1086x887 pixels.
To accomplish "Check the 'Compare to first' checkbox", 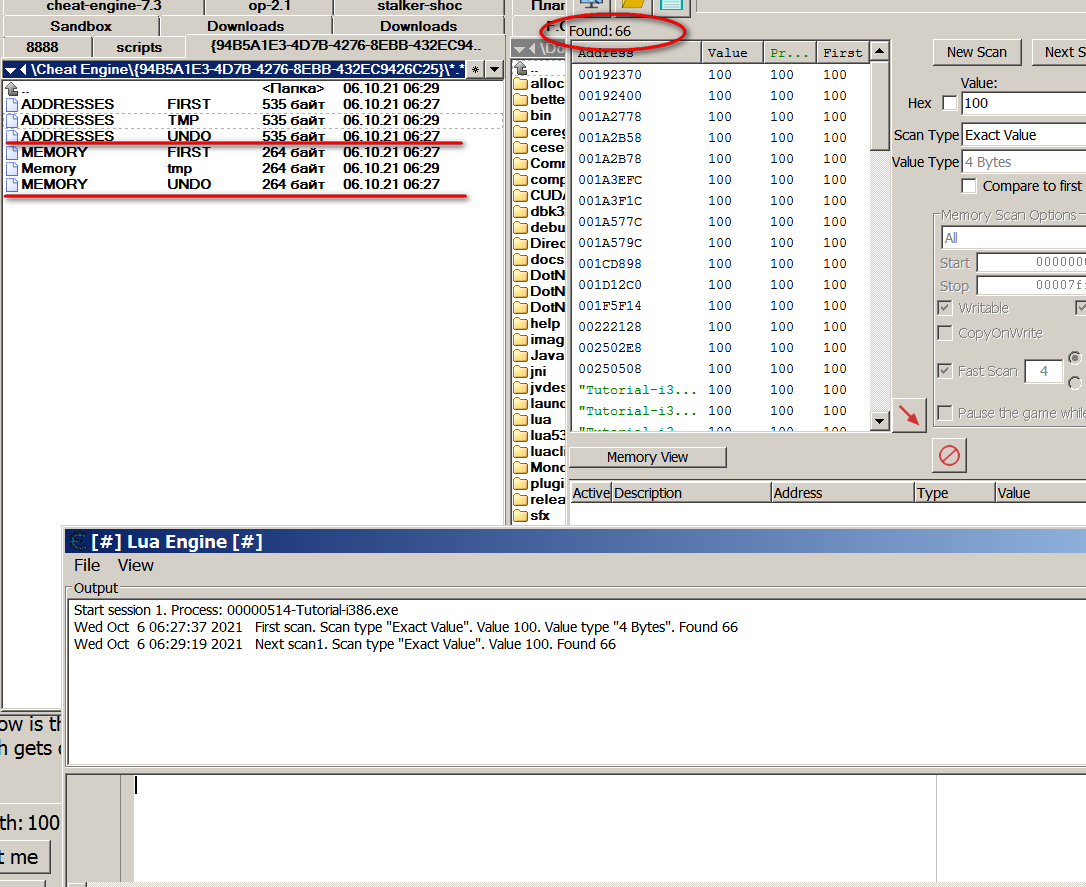I will [x=969, y=186].
